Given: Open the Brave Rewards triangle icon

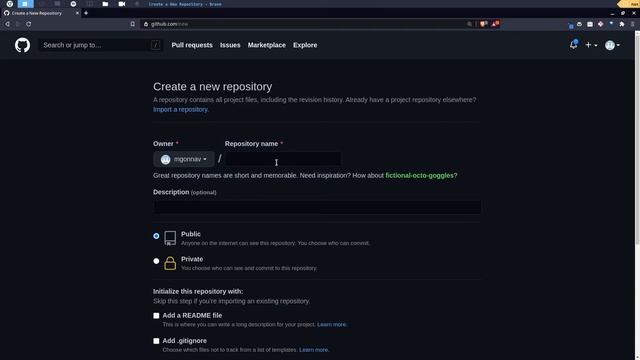Looking at the screenshot, I should click(x=495, y=24).
